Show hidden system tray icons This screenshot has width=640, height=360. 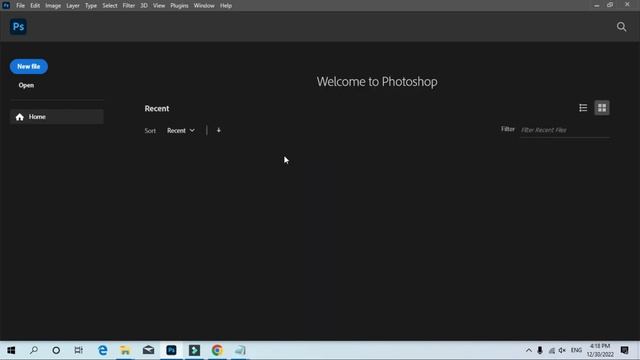(529, 350)
